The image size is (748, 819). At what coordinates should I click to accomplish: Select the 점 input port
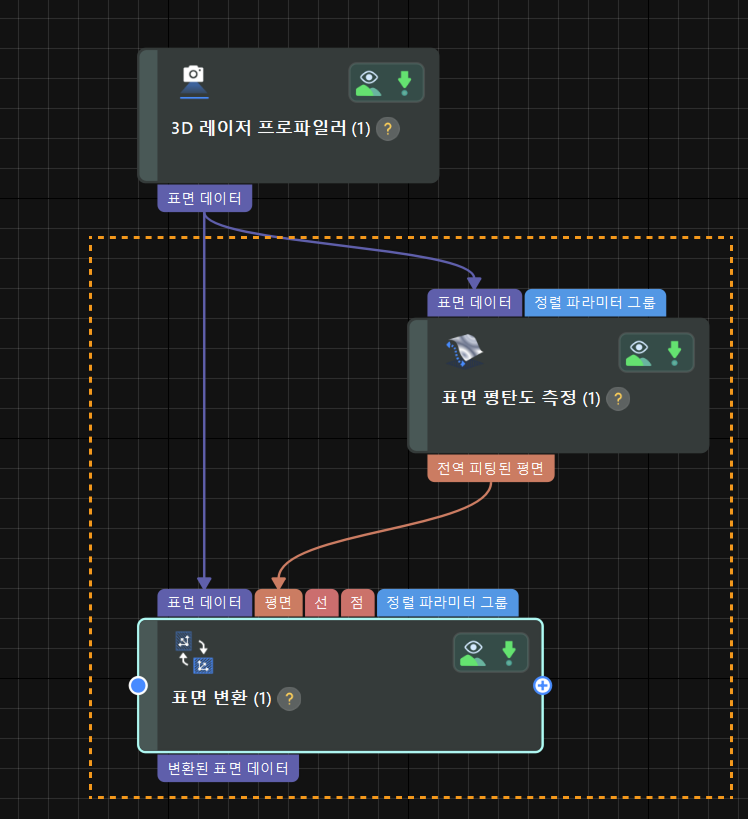(x=357, y=602)
